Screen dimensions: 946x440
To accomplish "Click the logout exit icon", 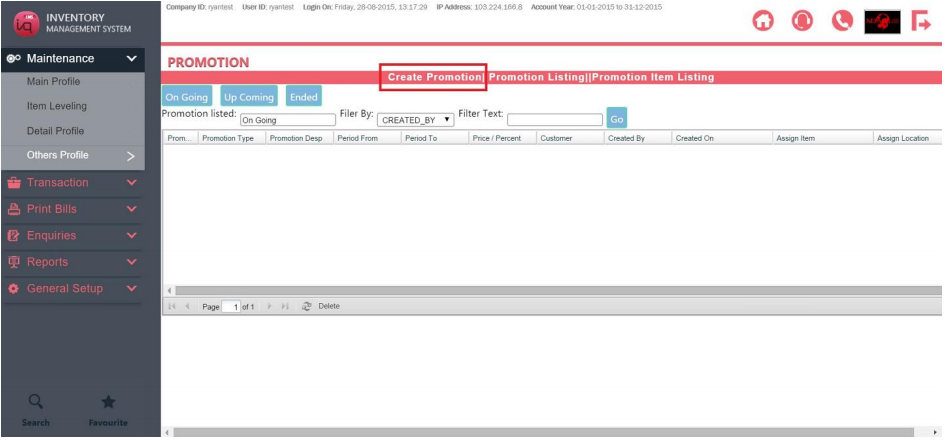I will point(921,21).
